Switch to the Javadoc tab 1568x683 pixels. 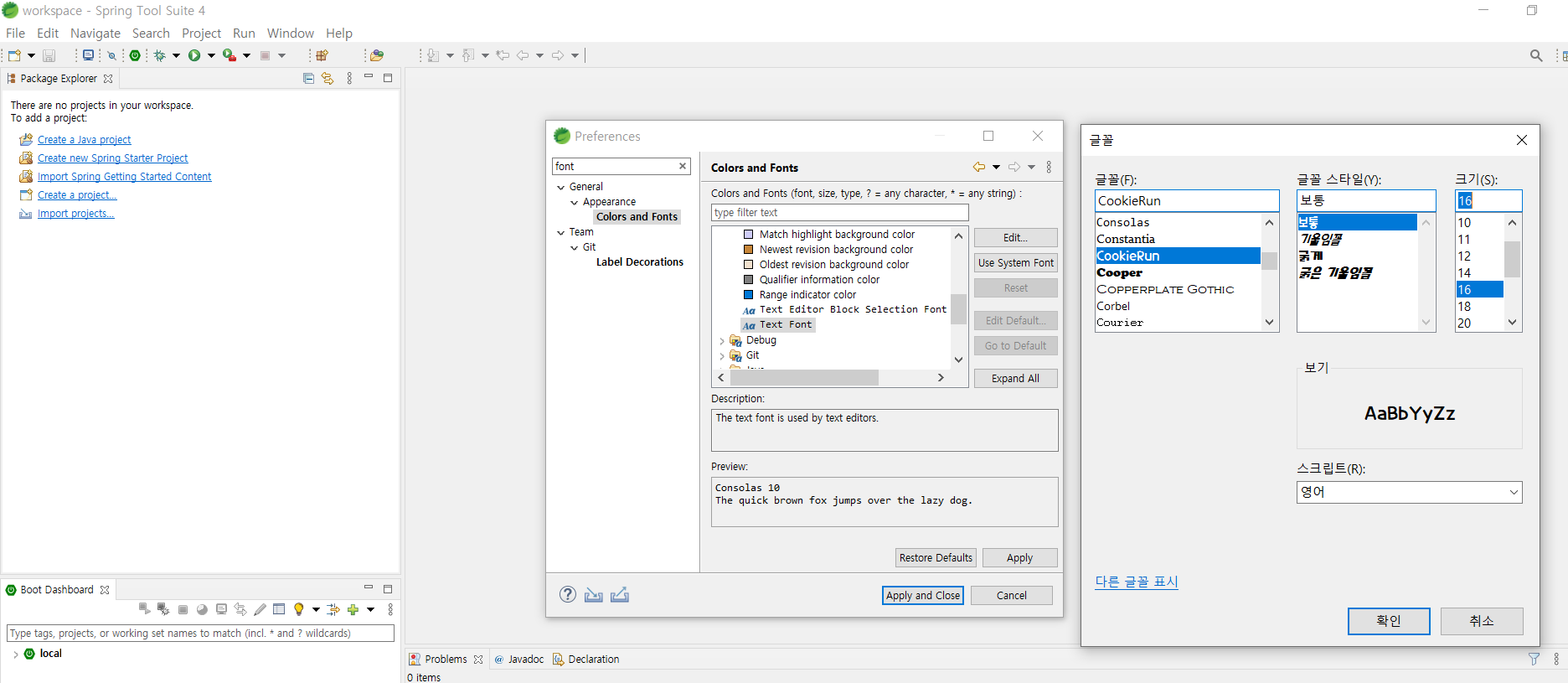tap(519, 659)
